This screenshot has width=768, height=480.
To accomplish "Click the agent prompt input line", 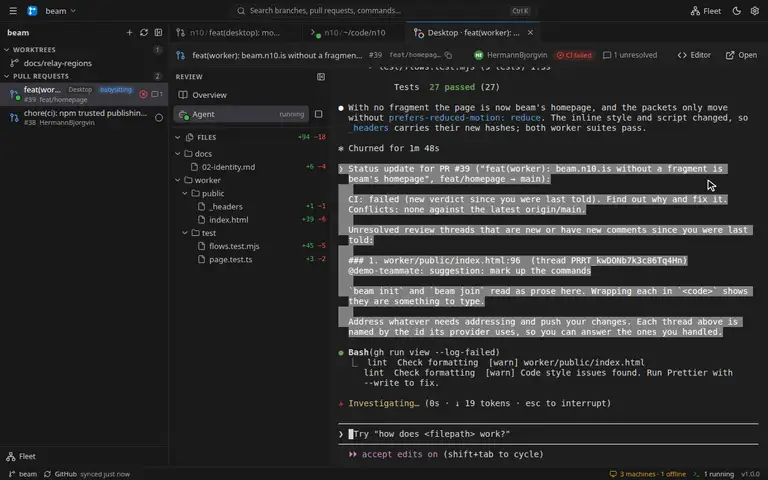I will pos(548,434).
